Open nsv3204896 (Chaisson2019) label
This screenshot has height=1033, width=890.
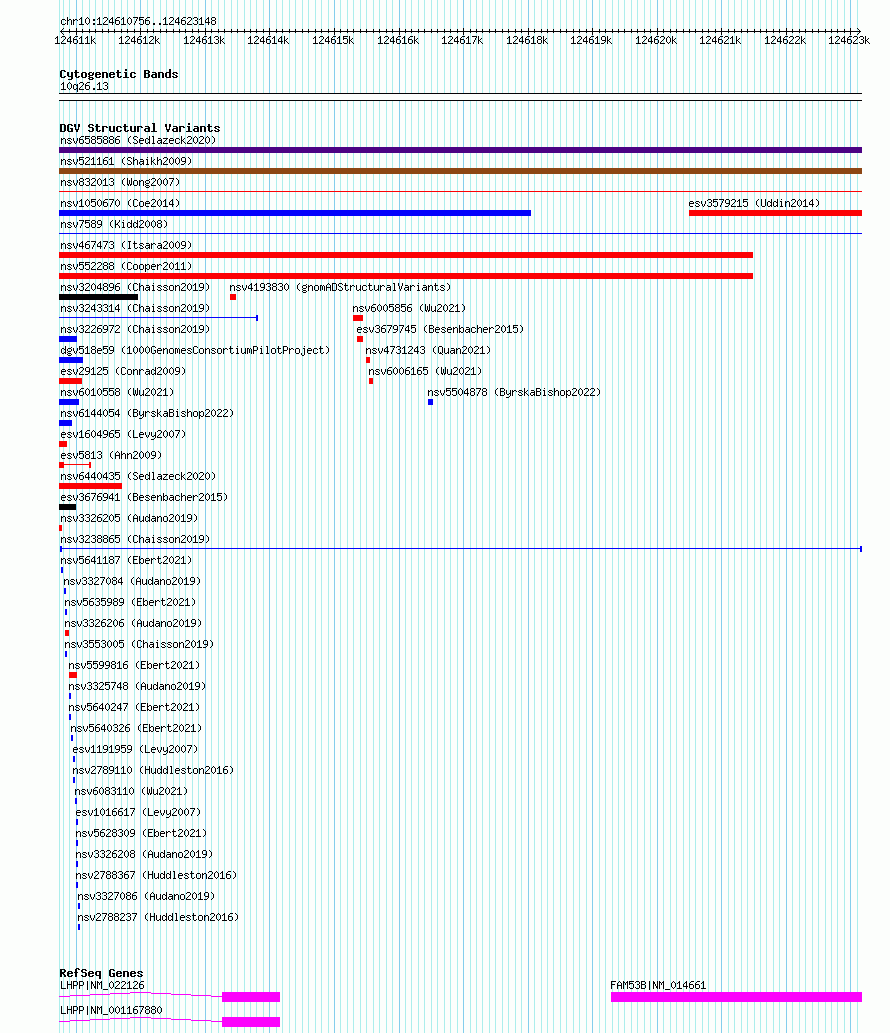(x=135, y=288)
